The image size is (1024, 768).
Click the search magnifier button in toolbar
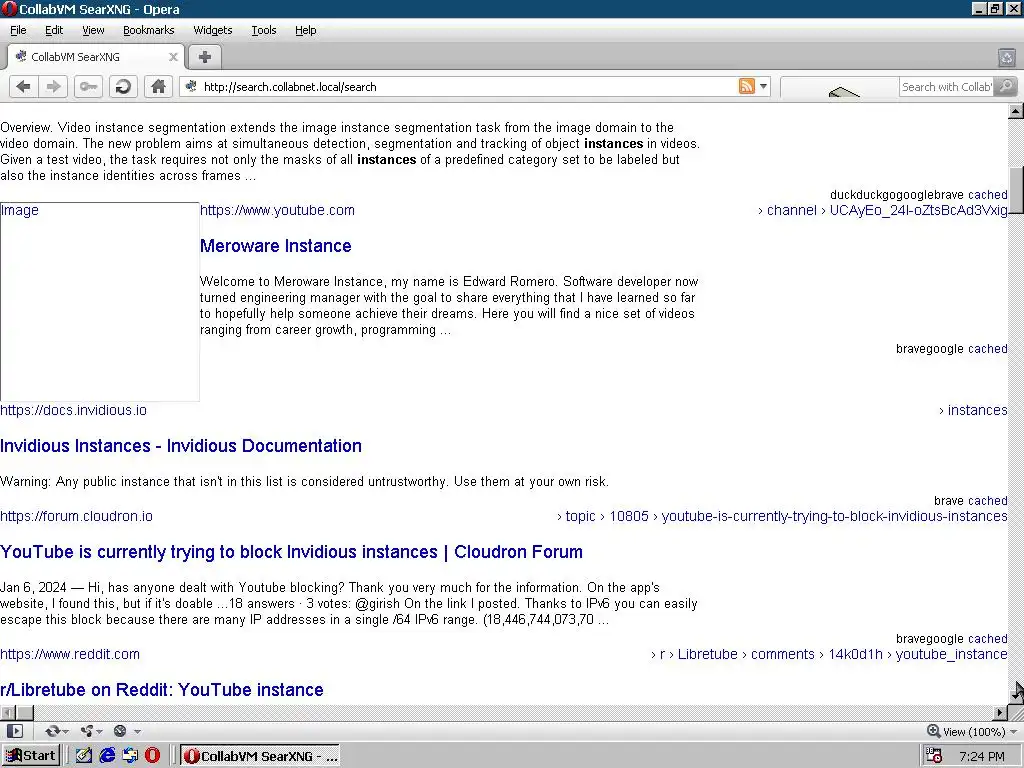tap(1006, 86)
